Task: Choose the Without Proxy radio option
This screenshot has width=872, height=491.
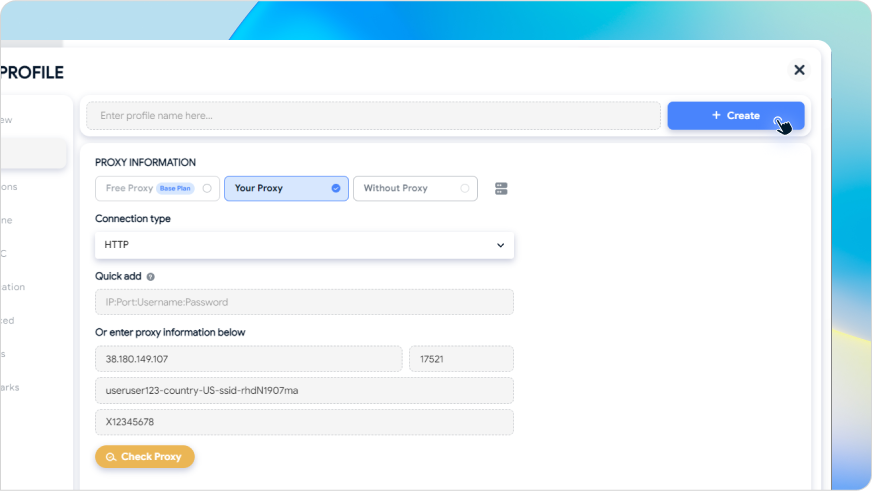Action: click(415, 189)
